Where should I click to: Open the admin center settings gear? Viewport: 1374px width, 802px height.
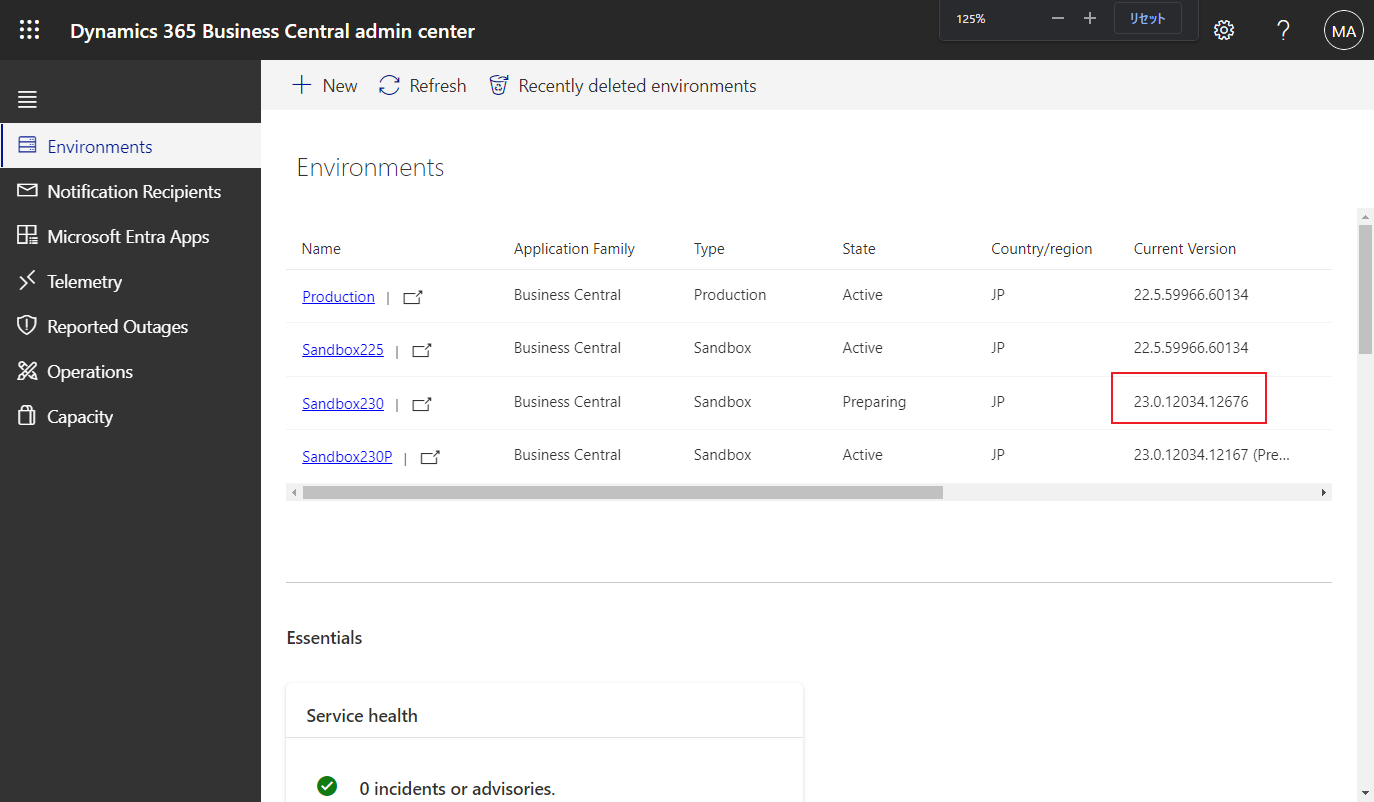[x=1223, y=30]
